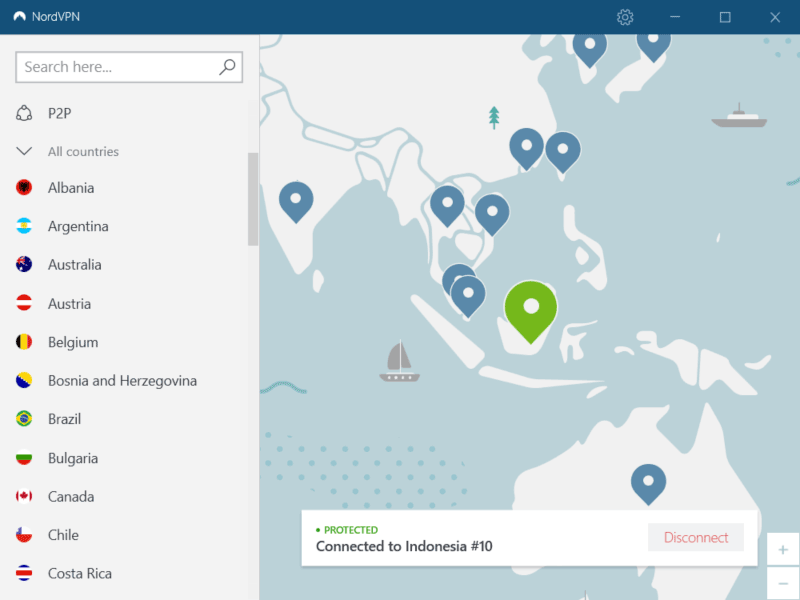Click the Connected to Indonesia #10 text
The image size is (800, 600).
point(404,546)
